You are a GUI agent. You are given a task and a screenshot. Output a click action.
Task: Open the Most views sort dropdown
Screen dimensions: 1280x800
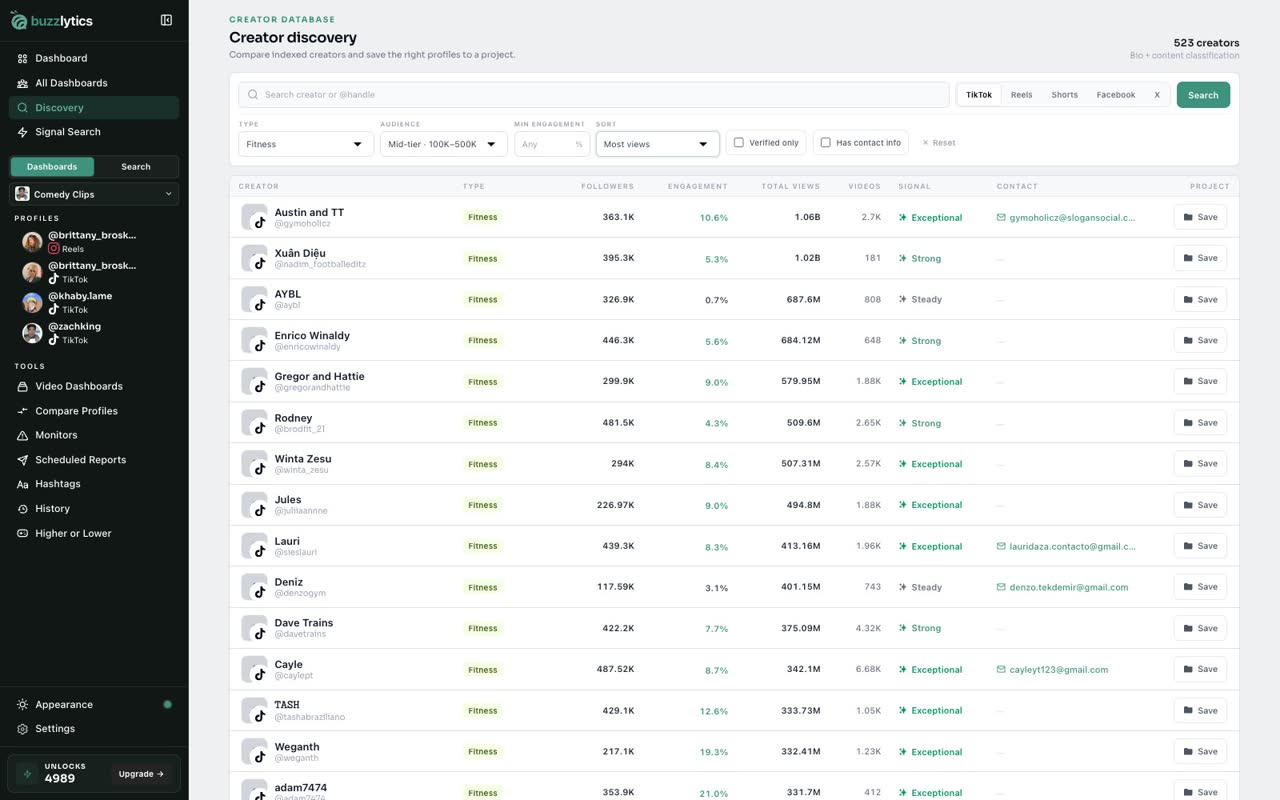click(657, 144)
